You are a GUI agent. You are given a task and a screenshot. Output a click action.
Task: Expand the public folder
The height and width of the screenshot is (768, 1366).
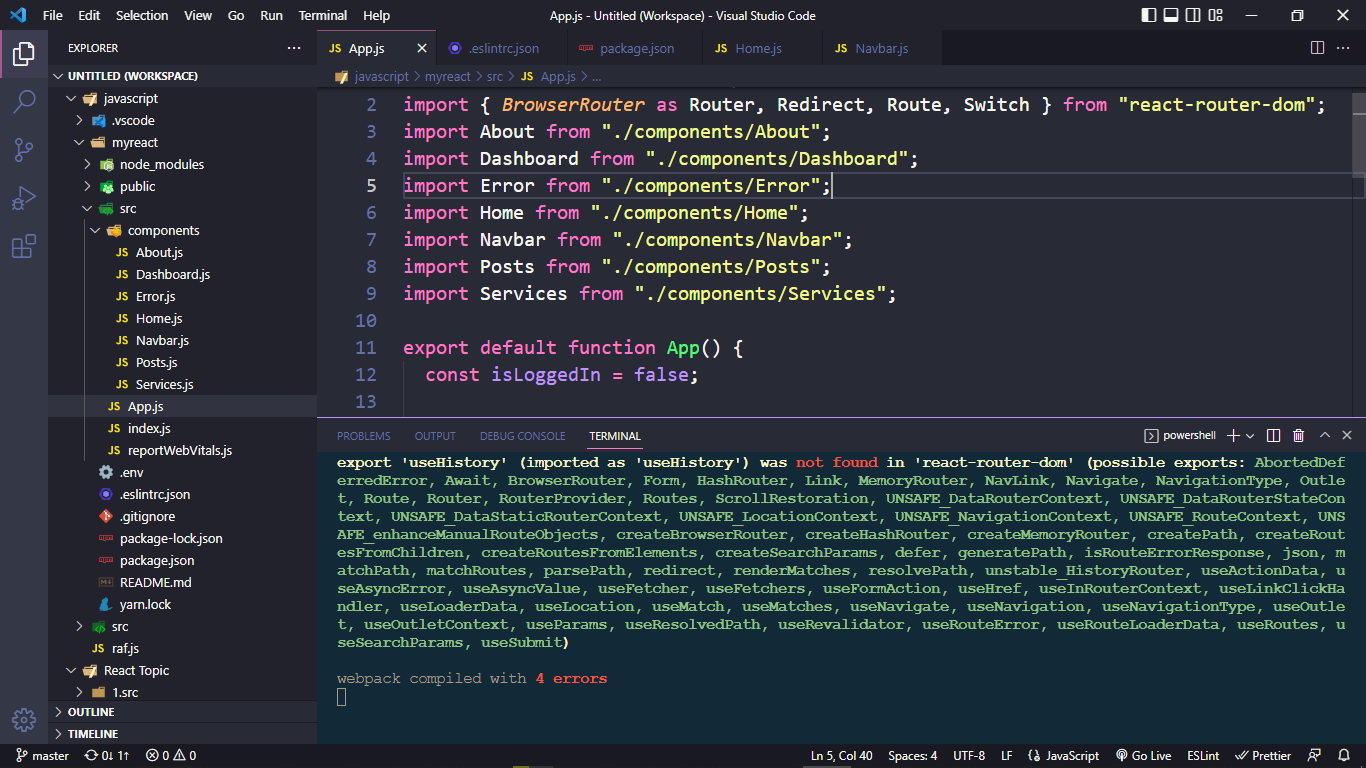click(x=182, y=186)
